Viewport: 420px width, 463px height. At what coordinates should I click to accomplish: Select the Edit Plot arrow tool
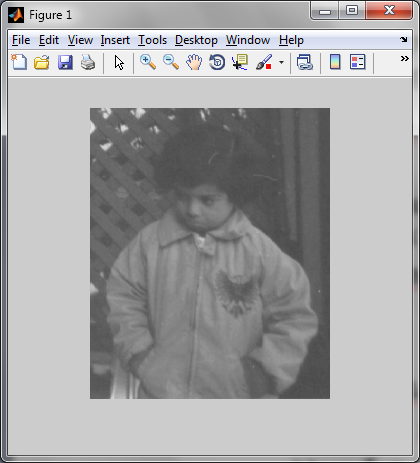(119, 62)
